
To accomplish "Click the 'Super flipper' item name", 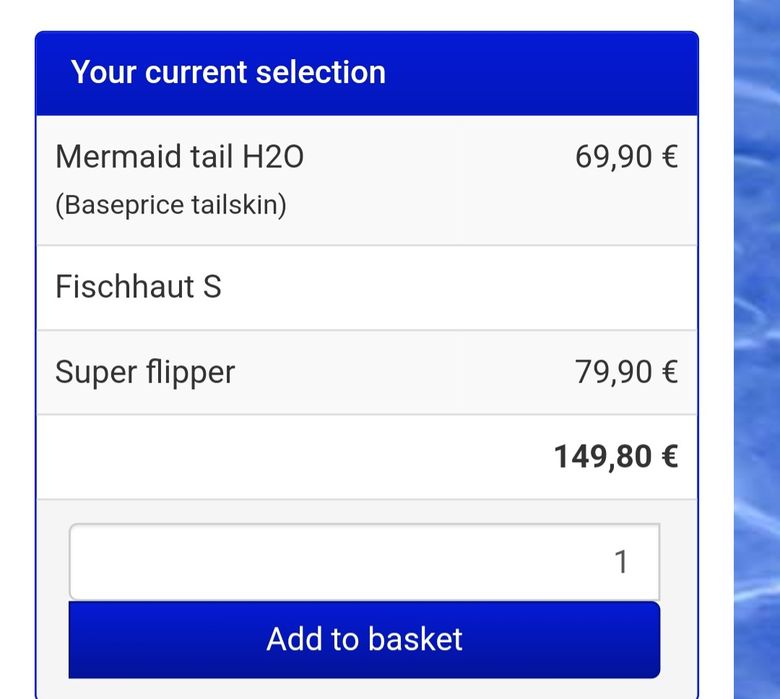I will click(145, 372).
